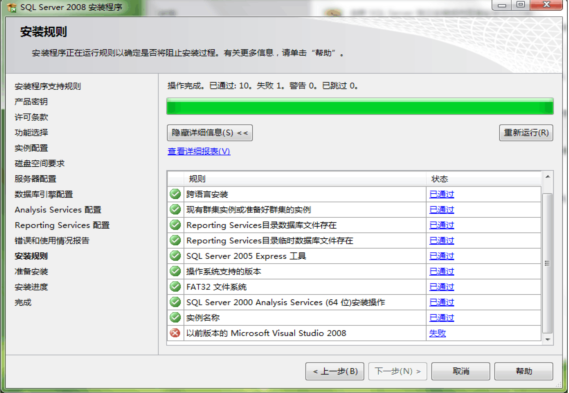Click check icon for SQL Server 2005 Express 工具

pos(175,256)
